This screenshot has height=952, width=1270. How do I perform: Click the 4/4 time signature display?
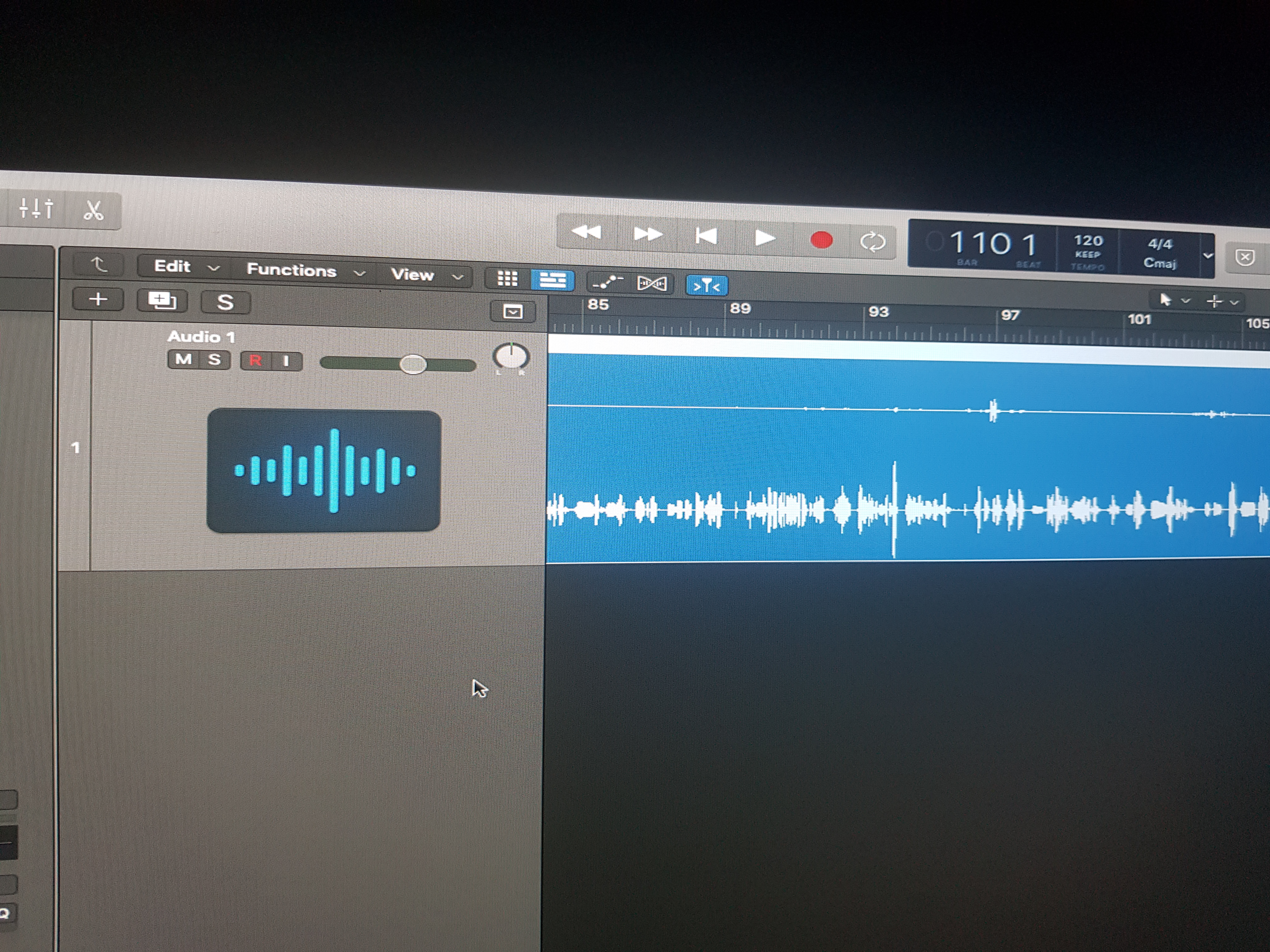coord(1160,244)
